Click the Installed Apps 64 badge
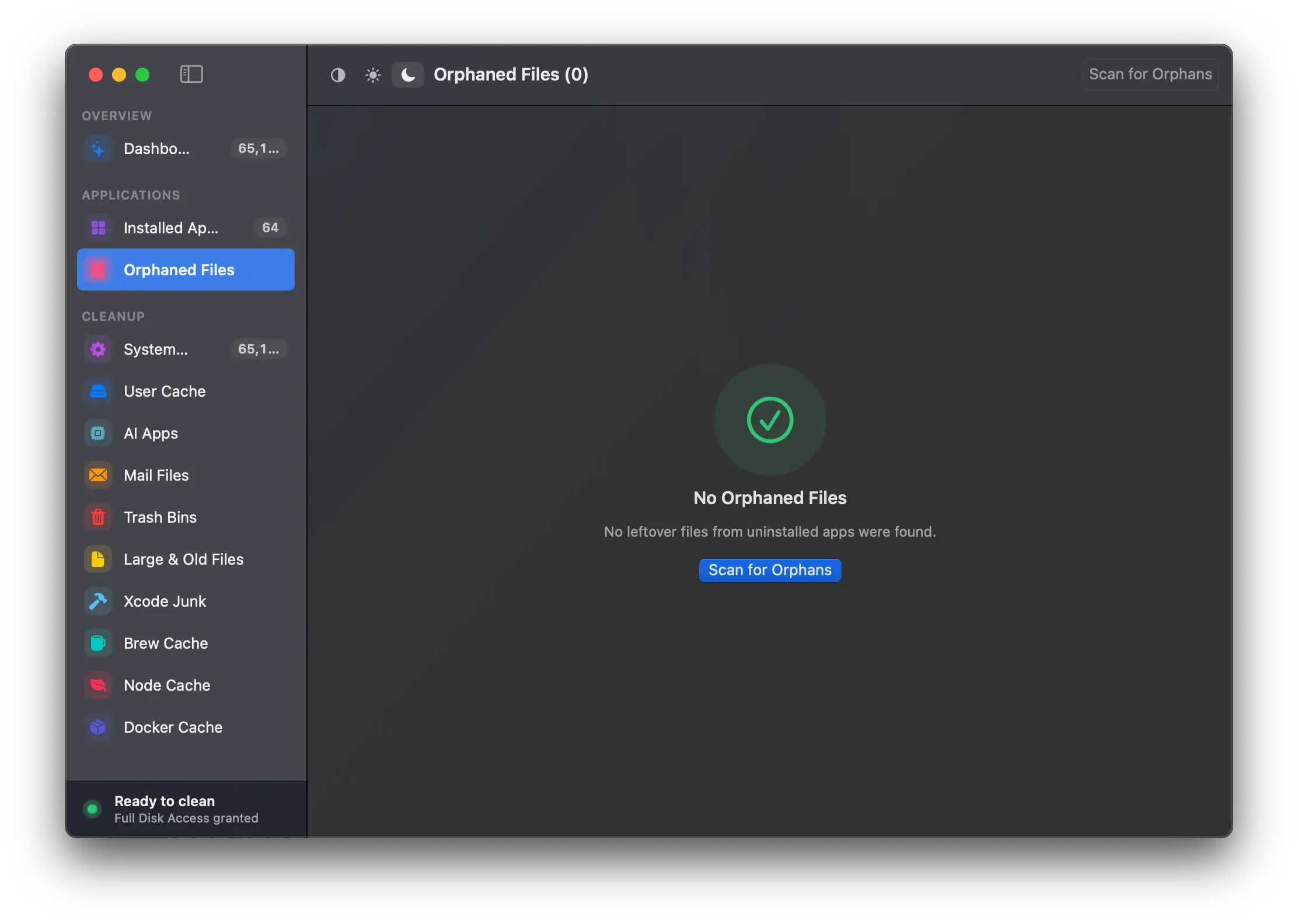 (x=270, y=228)
